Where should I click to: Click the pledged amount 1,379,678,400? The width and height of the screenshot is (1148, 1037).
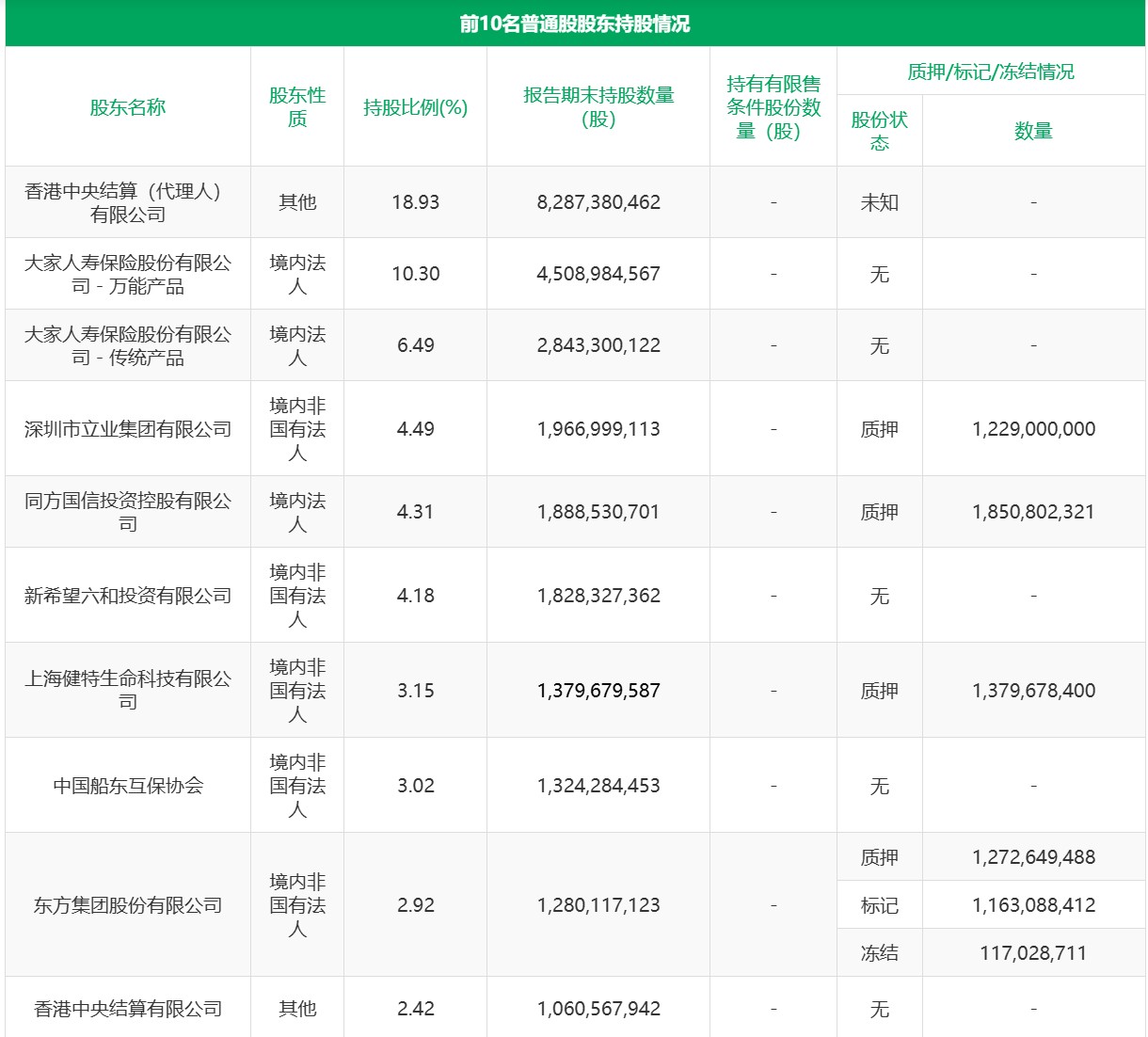(1033, 691)
